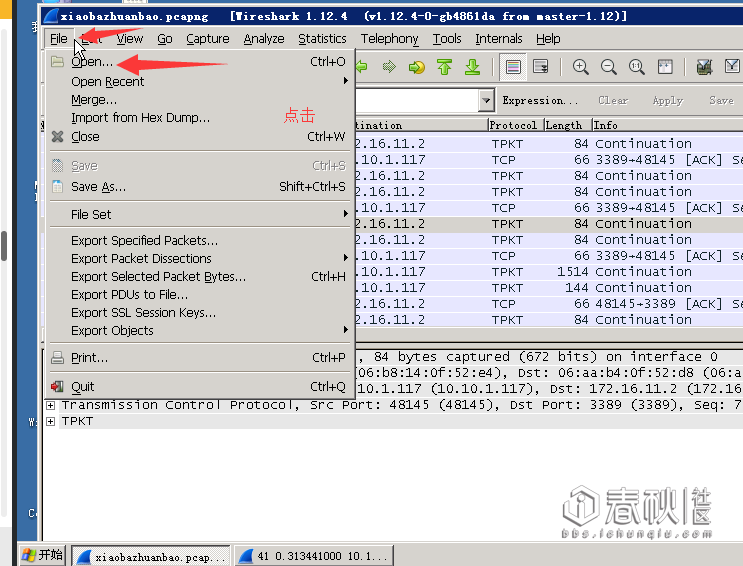Click the Close X icon in File menu
The height and width of the screenshot is (566, 743).
(57, 137)
